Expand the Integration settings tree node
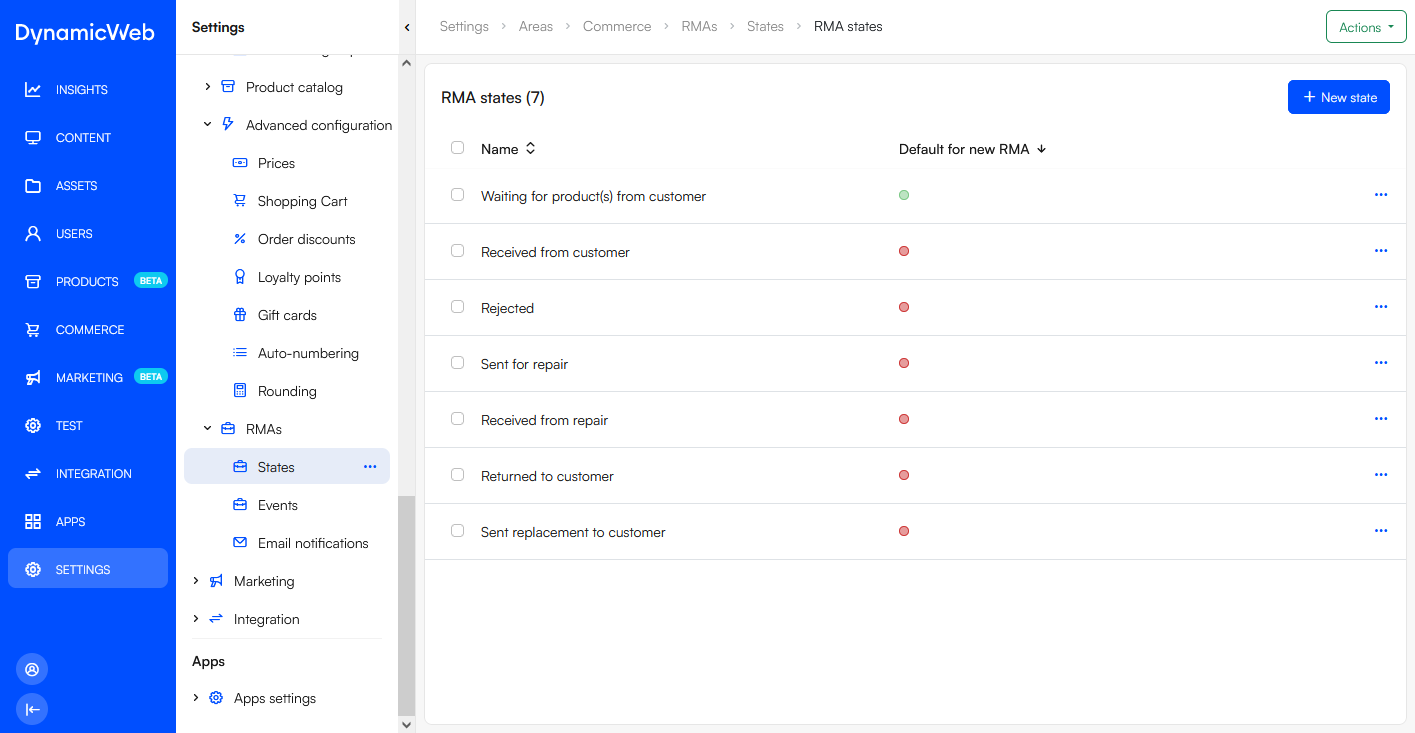This screenshot has height=733, width=1415. [x=196, y=619]
